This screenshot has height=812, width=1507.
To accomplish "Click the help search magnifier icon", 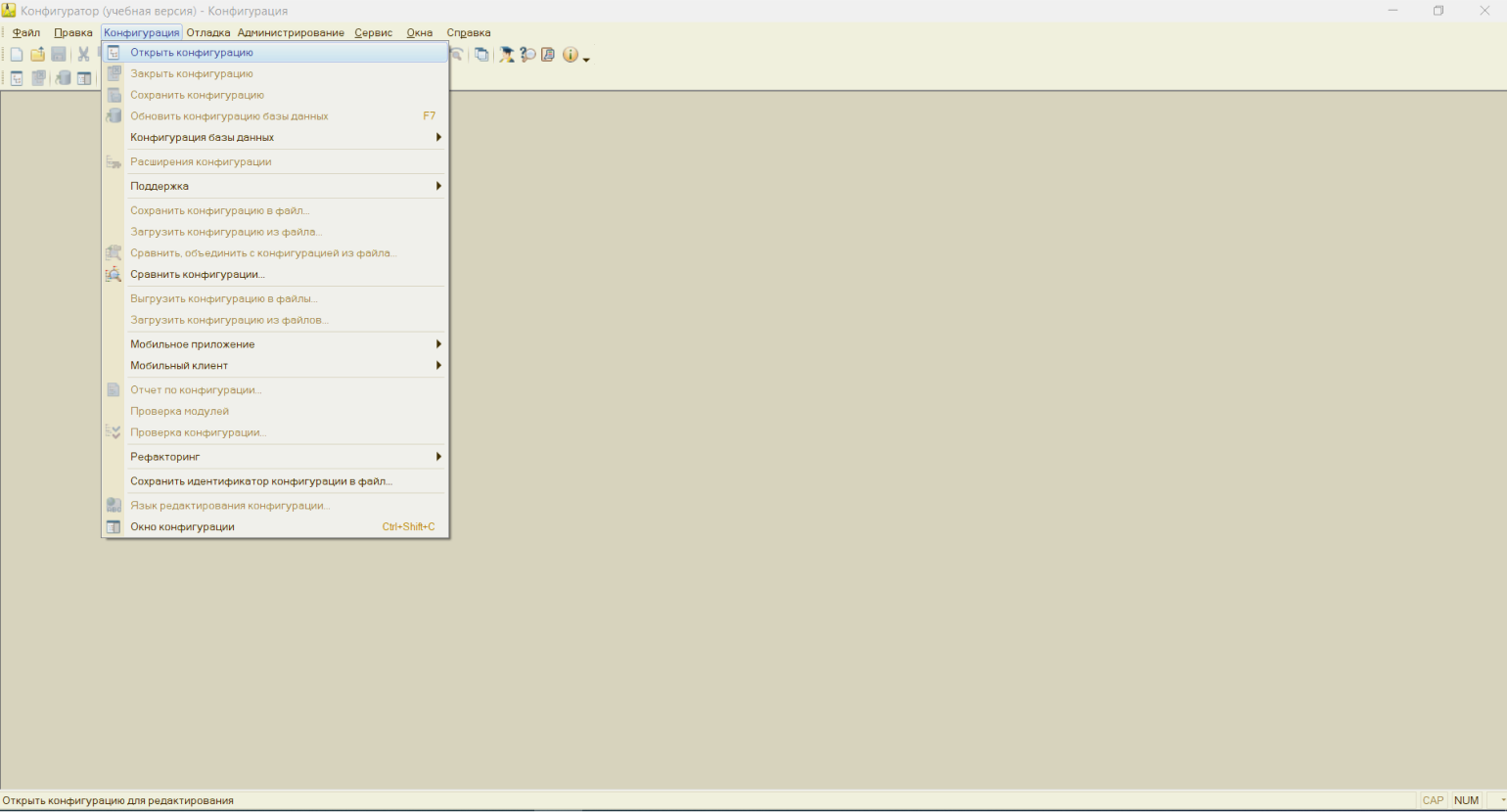I will click(x=527, y=55).
